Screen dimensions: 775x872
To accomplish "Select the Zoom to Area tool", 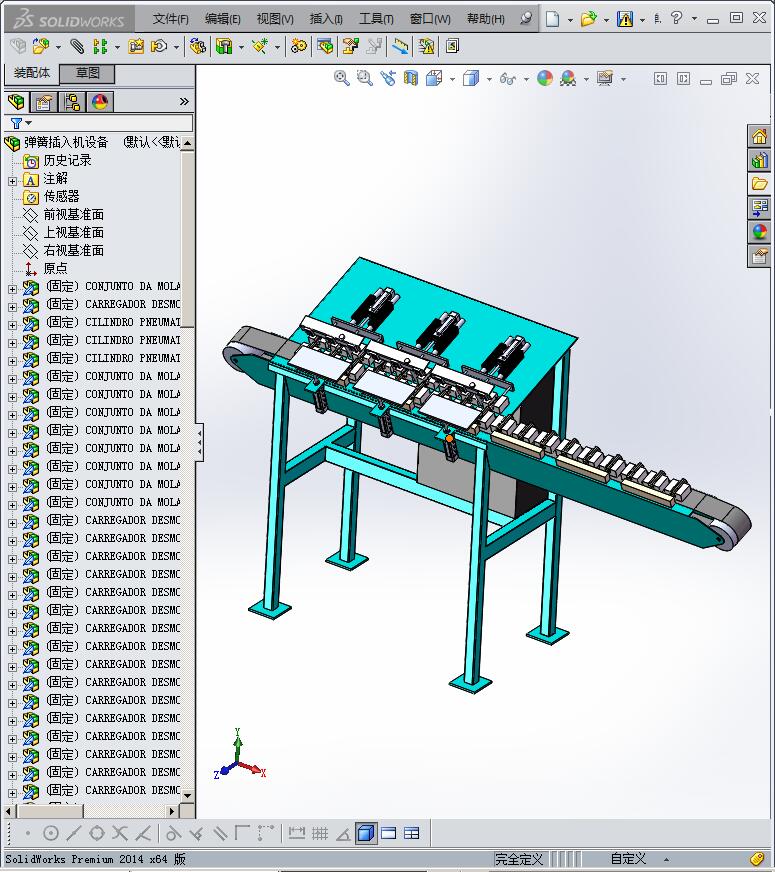I will [365, 78].
